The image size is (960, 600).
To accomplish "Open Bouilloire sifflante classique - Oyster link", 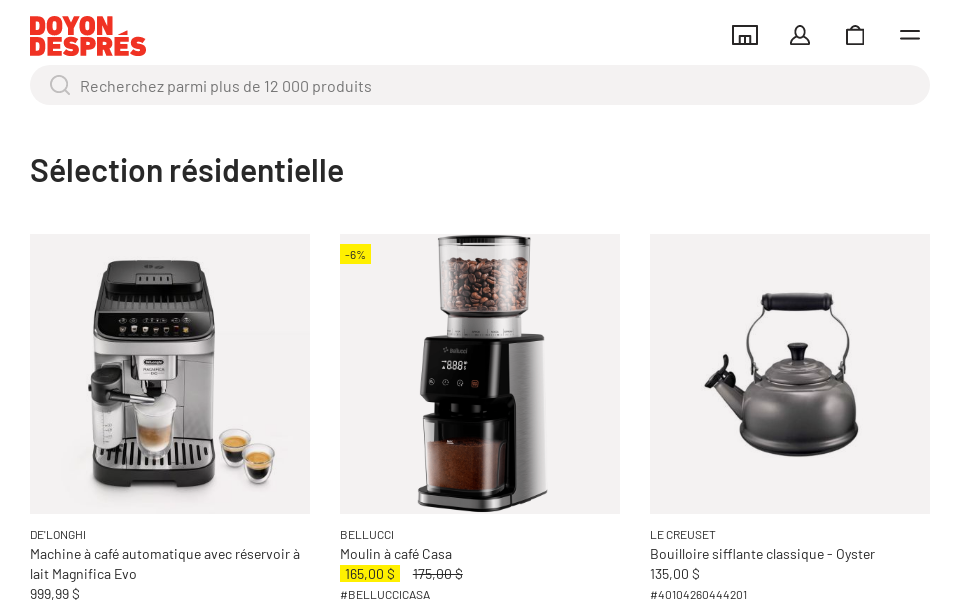I will coord(762,554).
